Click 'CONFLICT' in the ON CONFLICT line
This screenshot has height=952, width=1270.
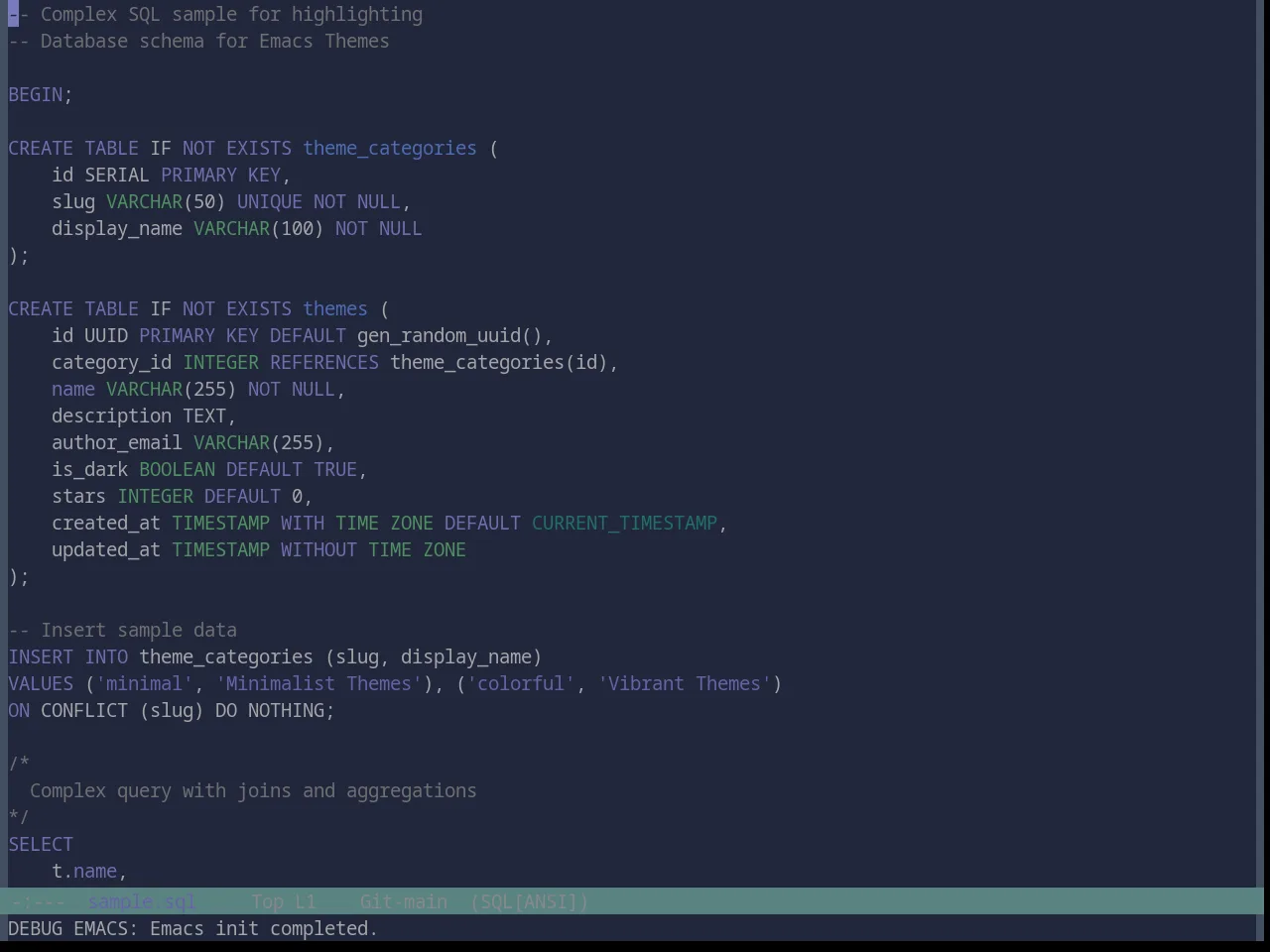[84, 710]
